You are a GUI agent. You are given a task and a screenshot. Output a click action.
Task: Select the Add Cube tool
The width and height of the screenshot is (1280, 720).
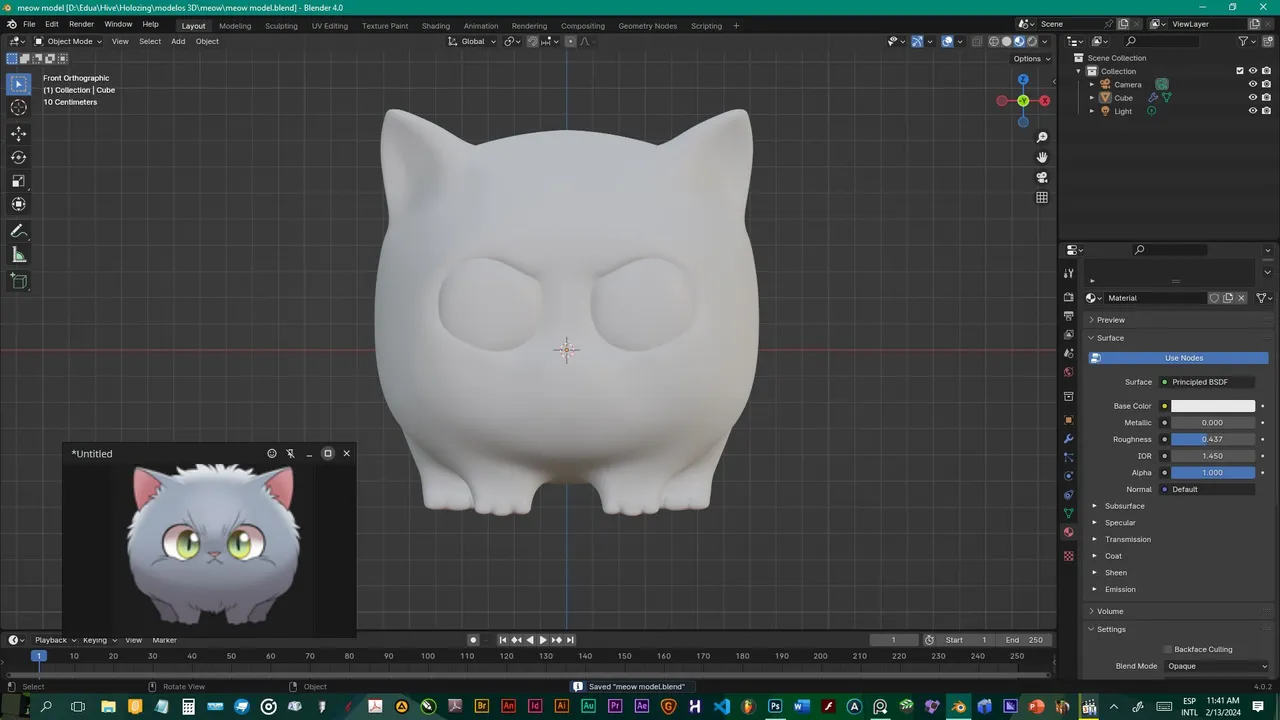pos(19,282)
